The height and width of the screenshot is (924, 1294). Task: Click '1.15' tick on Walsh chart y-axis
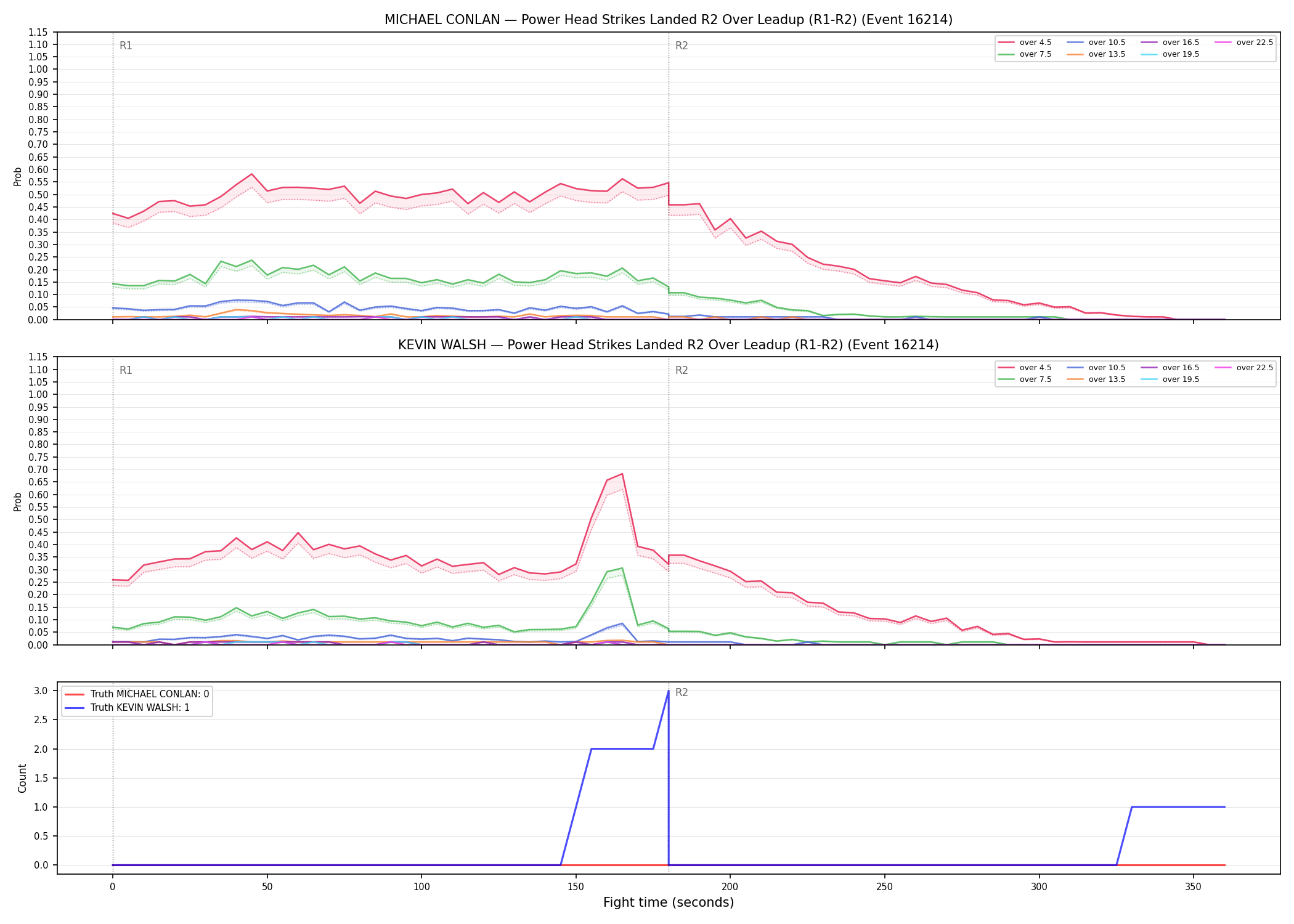38,357
